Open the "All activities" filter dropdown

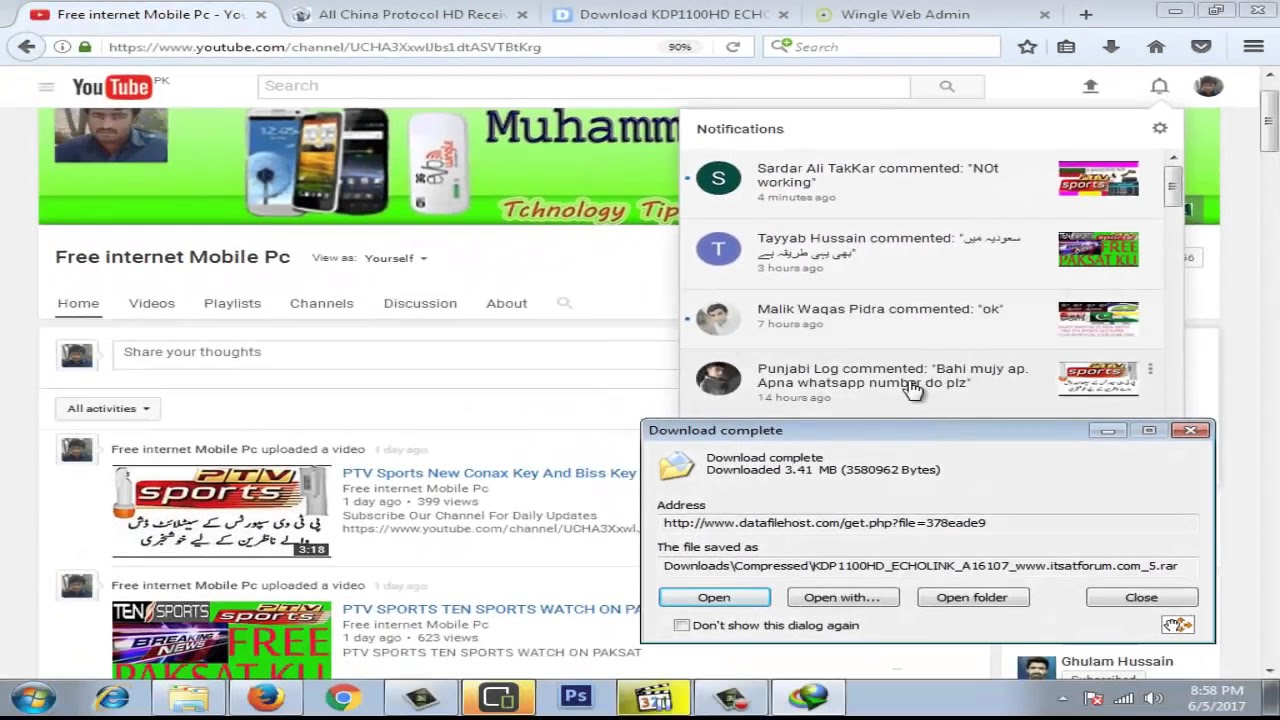coord(108,408)
